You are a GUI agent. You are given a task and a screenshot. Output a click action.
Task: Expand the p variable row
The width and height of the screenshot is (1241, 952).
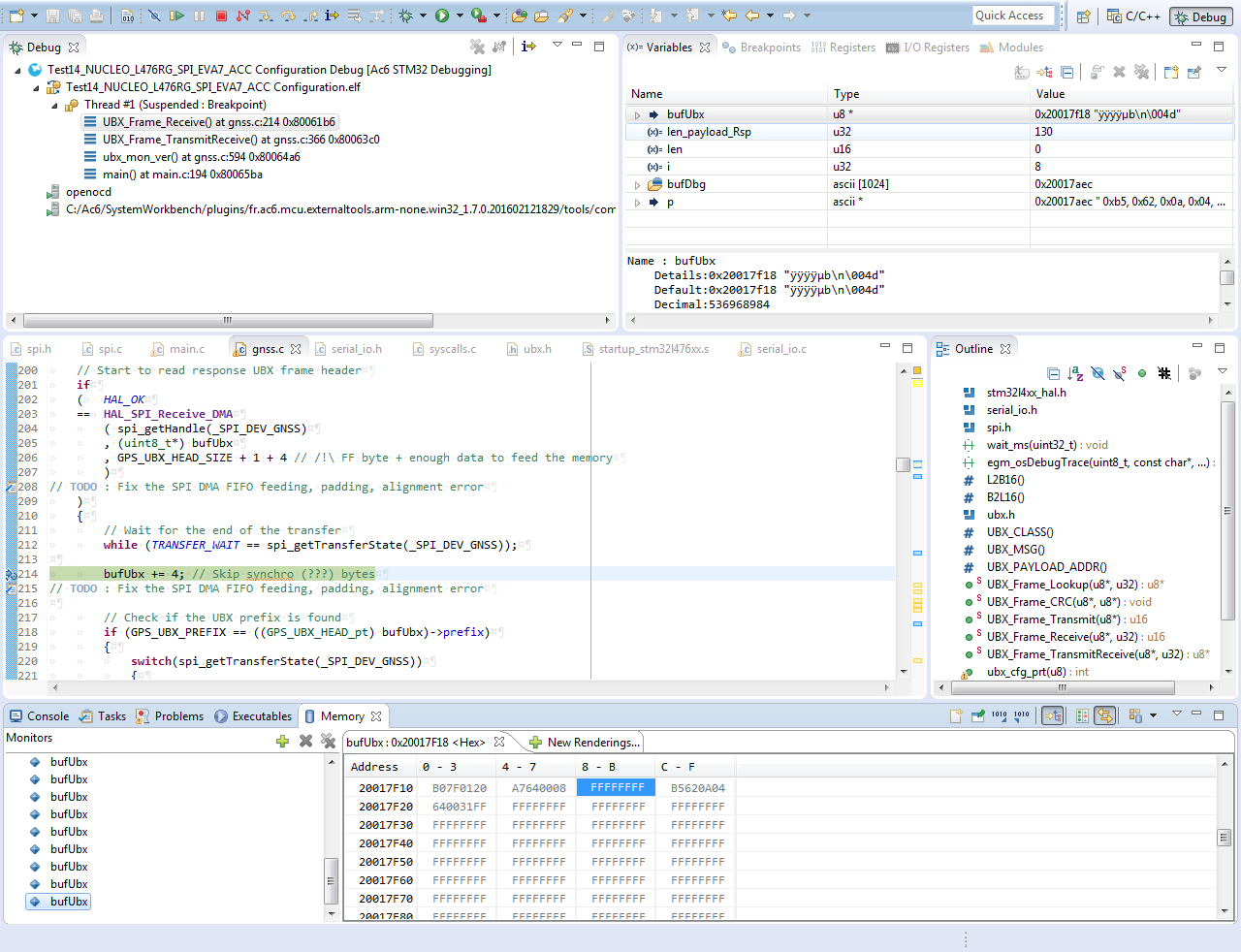pyautogui.click(x=637, y=203)
